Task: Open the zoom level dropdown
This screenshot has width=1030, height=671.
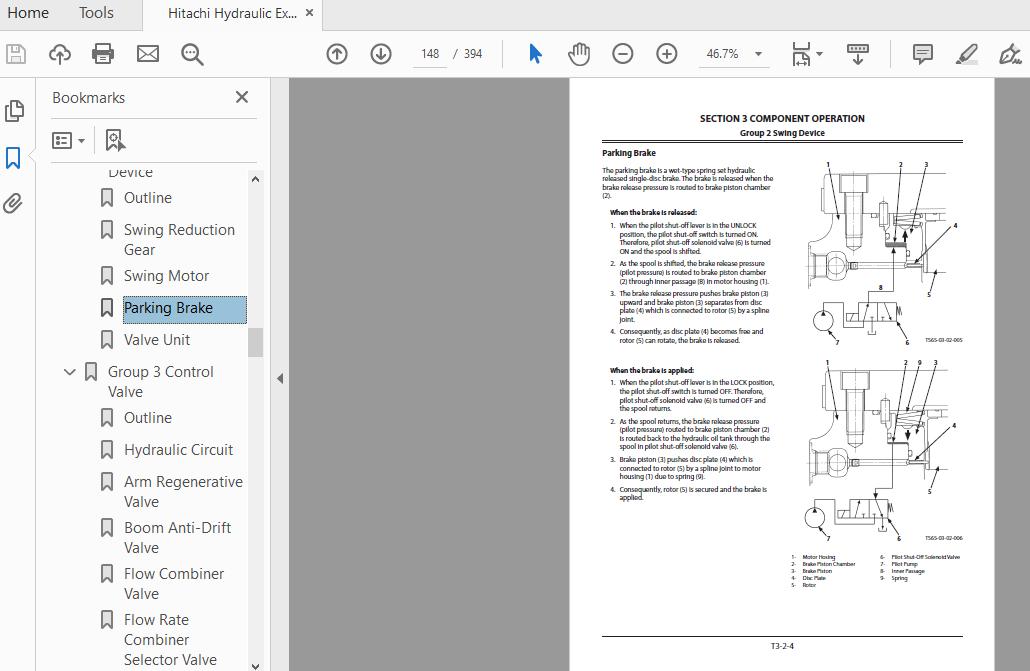Action: tap(758, 54)
